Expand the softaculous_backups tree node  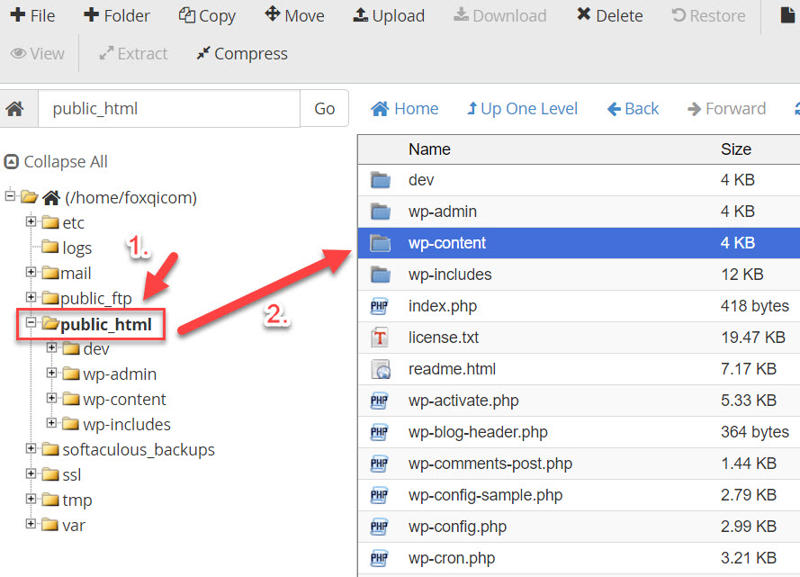point(30,449)
